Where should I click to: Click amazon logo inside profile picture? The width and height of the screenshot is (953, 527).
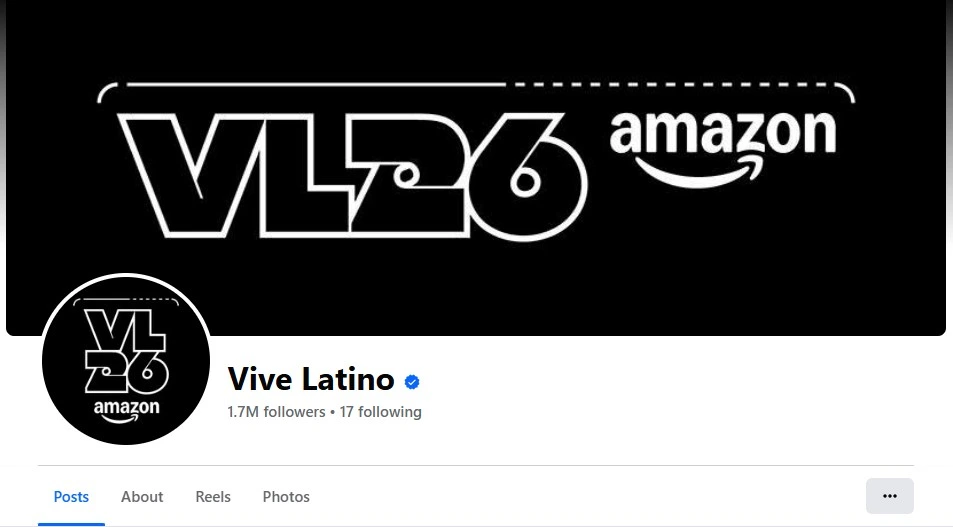click(126, 411)
